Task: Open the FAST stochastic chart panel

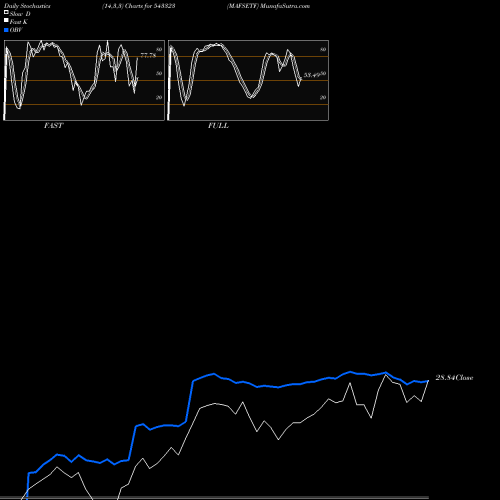Action: (x=84, y=80)
